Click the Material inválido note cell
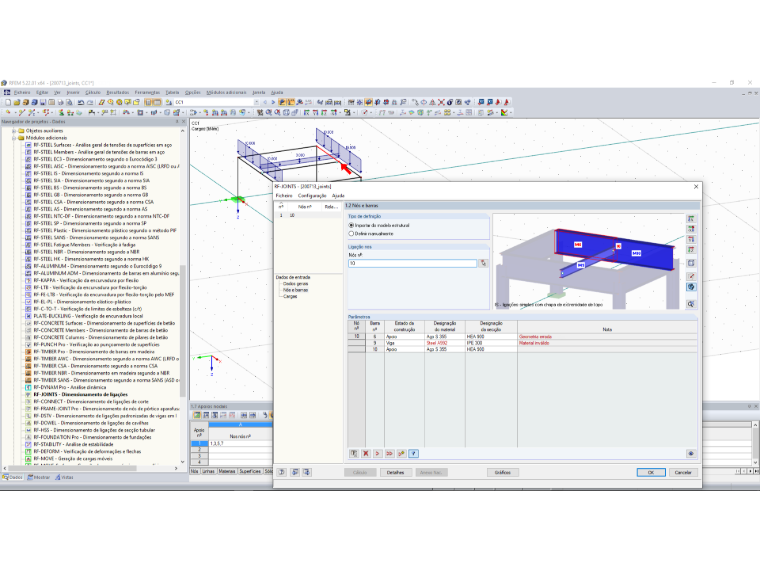The height and width of the screenshot is (570, 760). (x=607, y=343)
